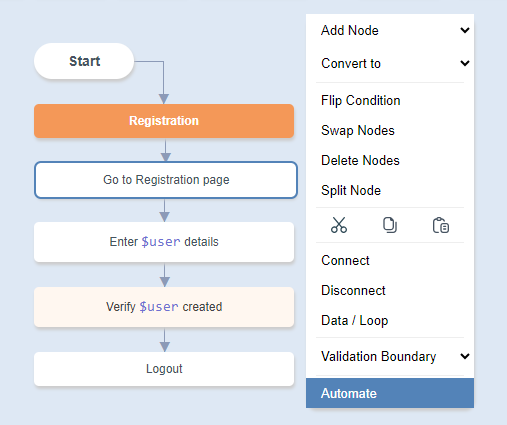Select the Start flowchart node
Viewport: 507px width, 425px height.
tap(84, 61)
